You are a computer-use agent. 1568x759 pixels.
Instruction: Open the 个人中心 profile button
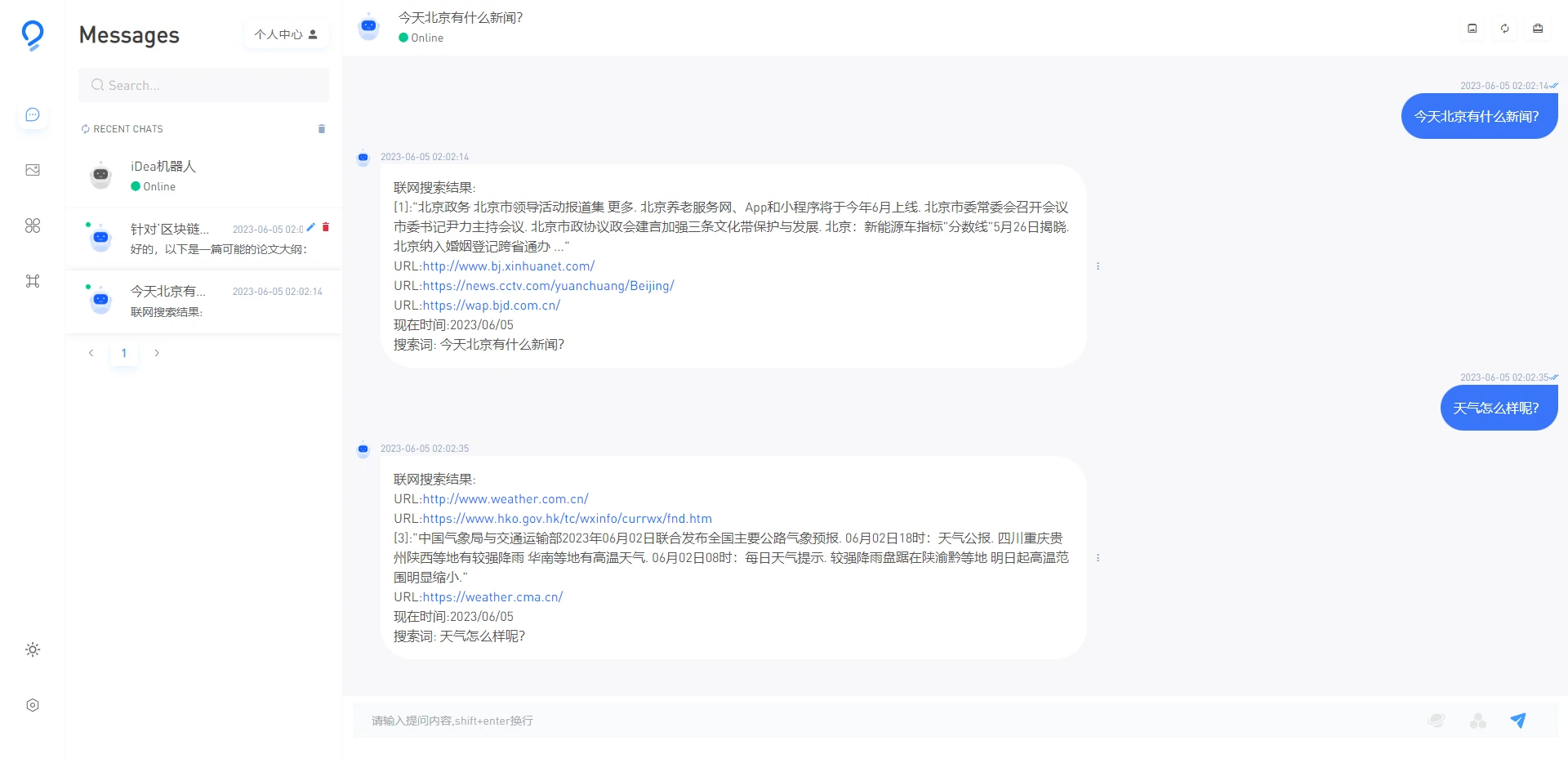coord(286,34)
